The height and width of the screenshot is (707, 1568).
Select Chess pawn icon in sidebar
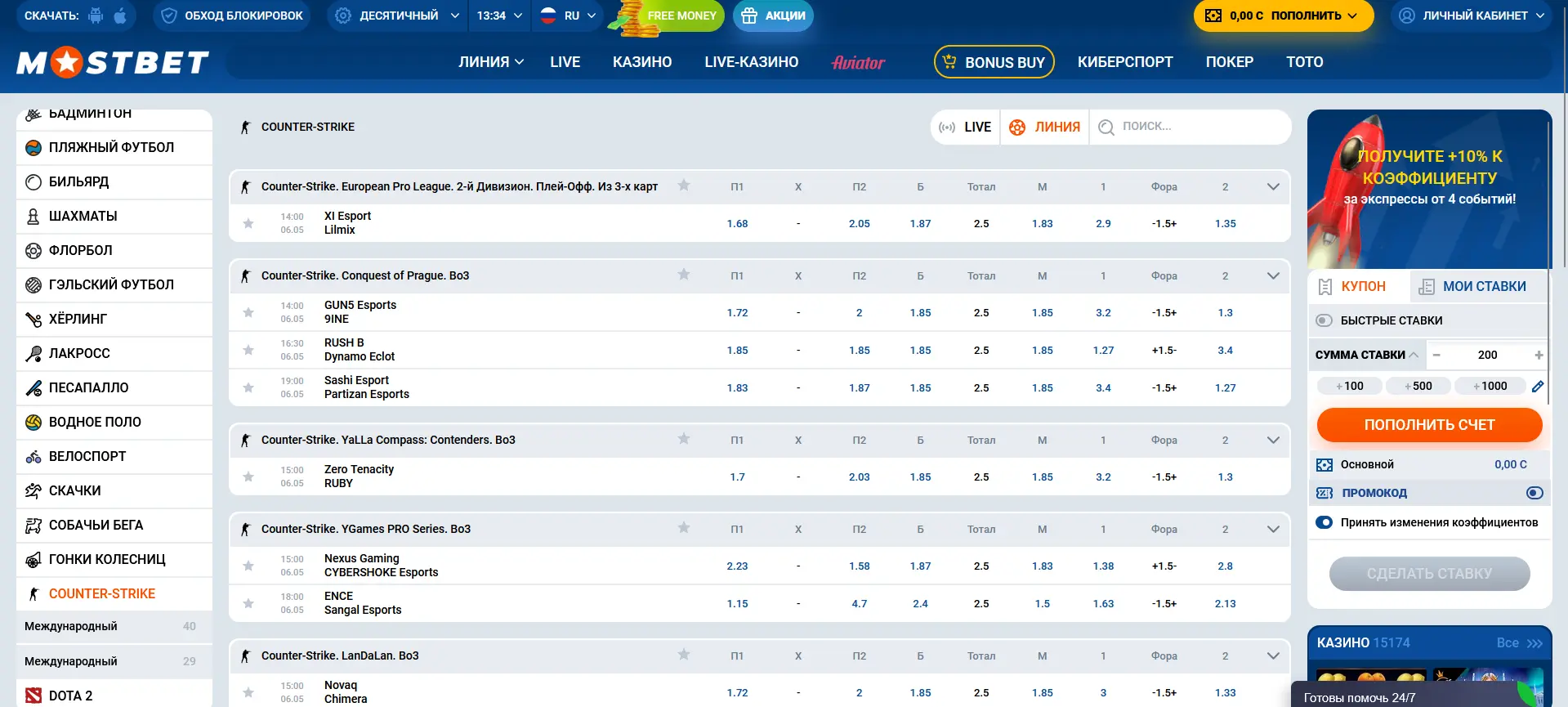tap(34, 217)
